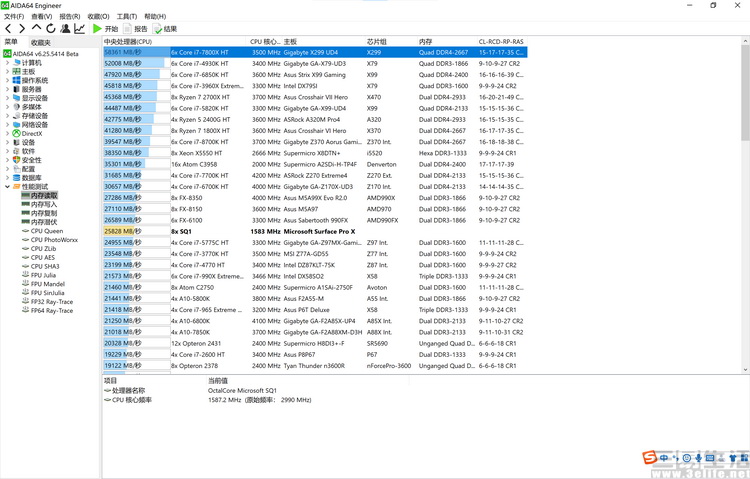
Task: Select the 内存复制 benchmark
Action: click(44, 213)
